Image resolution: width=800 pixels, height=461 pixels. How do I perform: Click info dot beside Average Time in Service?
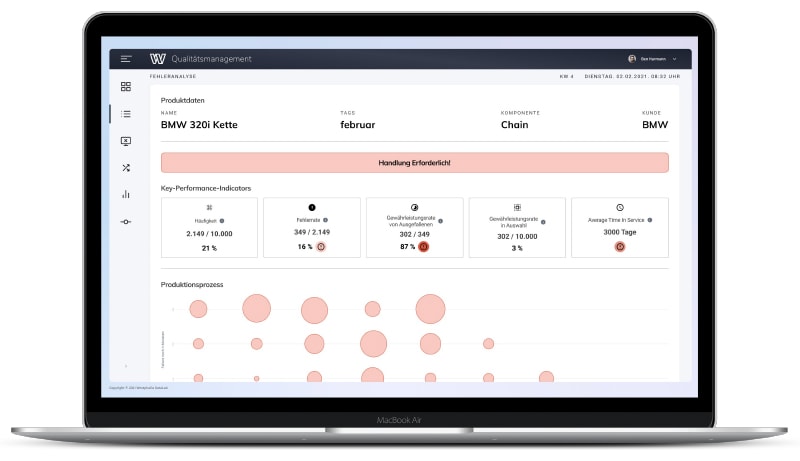649,220
